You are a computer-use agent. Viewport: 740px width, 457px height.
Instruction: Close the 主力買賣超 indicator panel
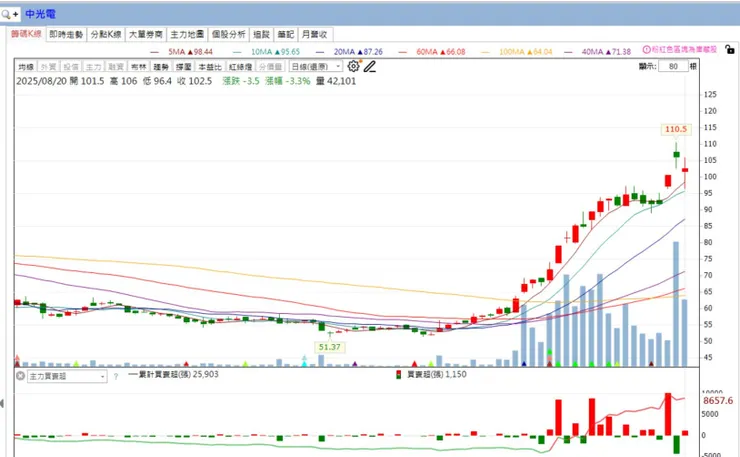[20, 376]
